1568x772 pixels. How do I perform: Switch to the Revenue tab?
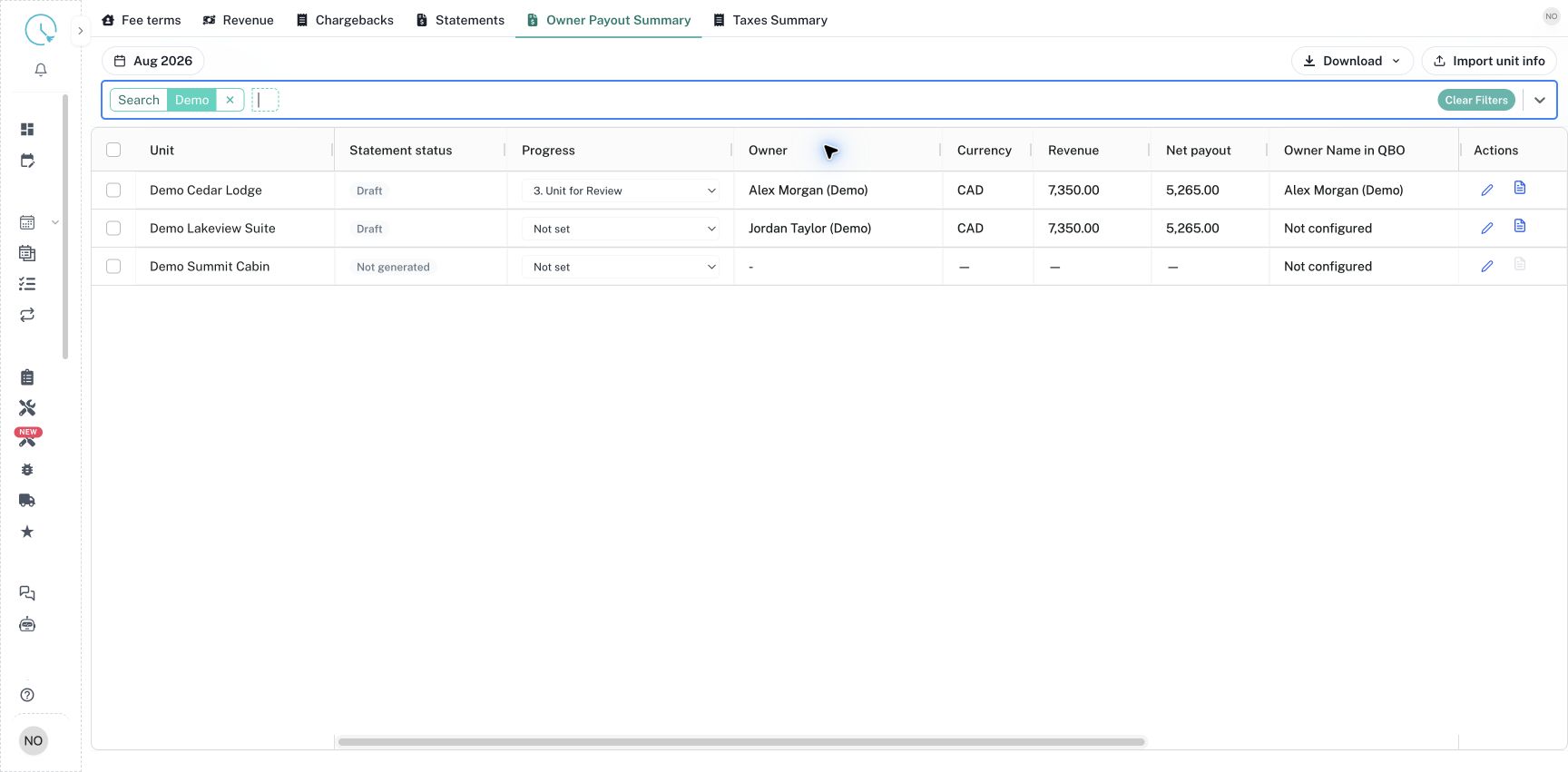pos(239,20)
